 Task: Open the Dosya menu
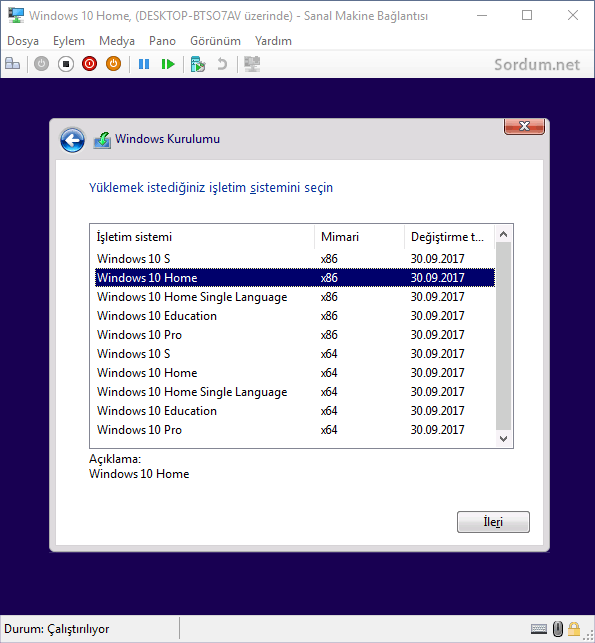[23, 41]
